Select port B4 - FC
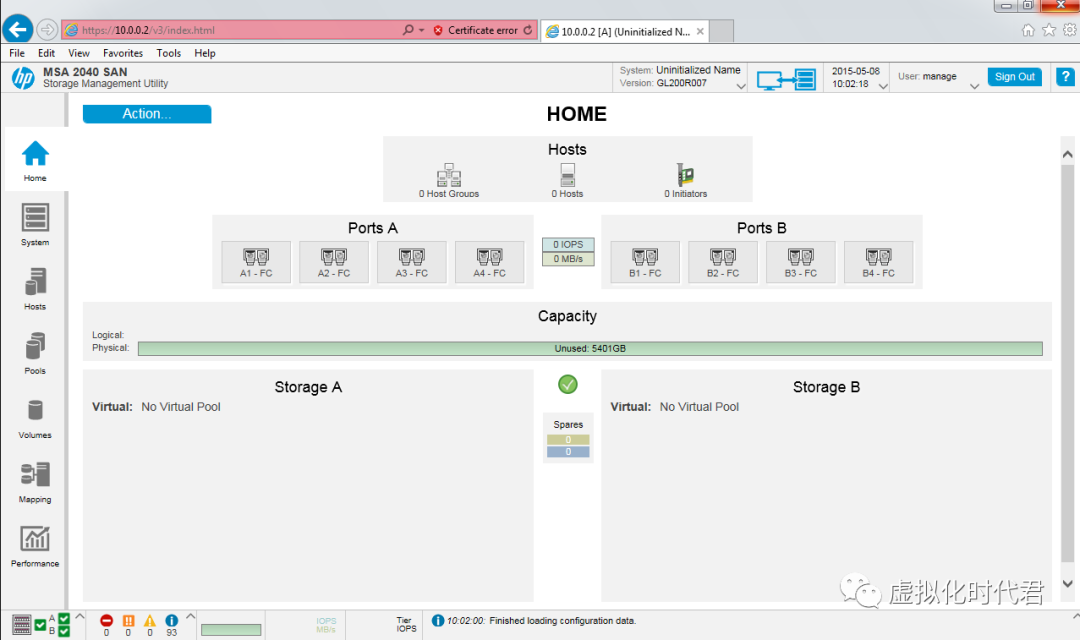 879,262
